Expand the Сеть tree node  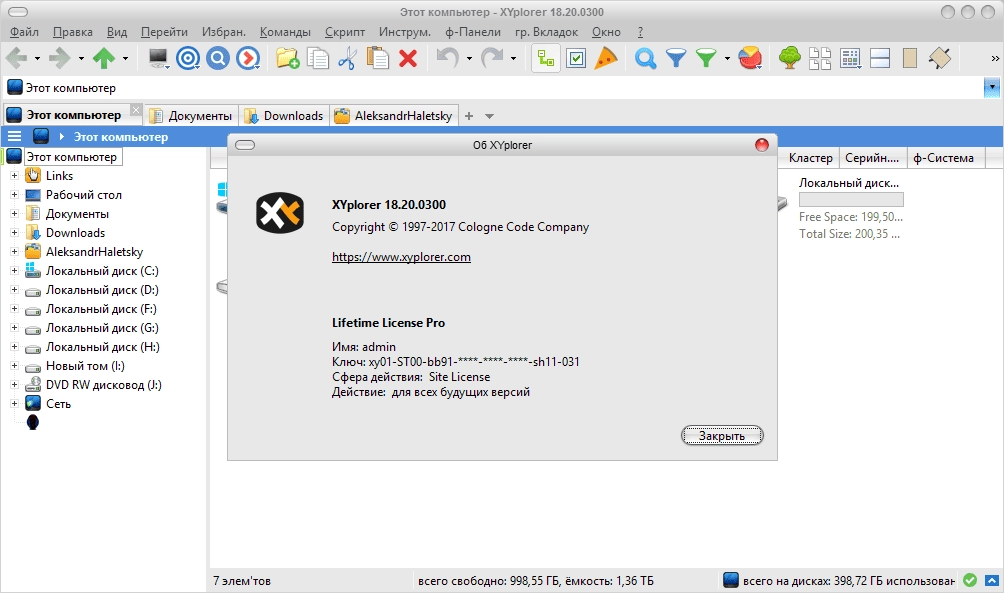click(14, 403)
